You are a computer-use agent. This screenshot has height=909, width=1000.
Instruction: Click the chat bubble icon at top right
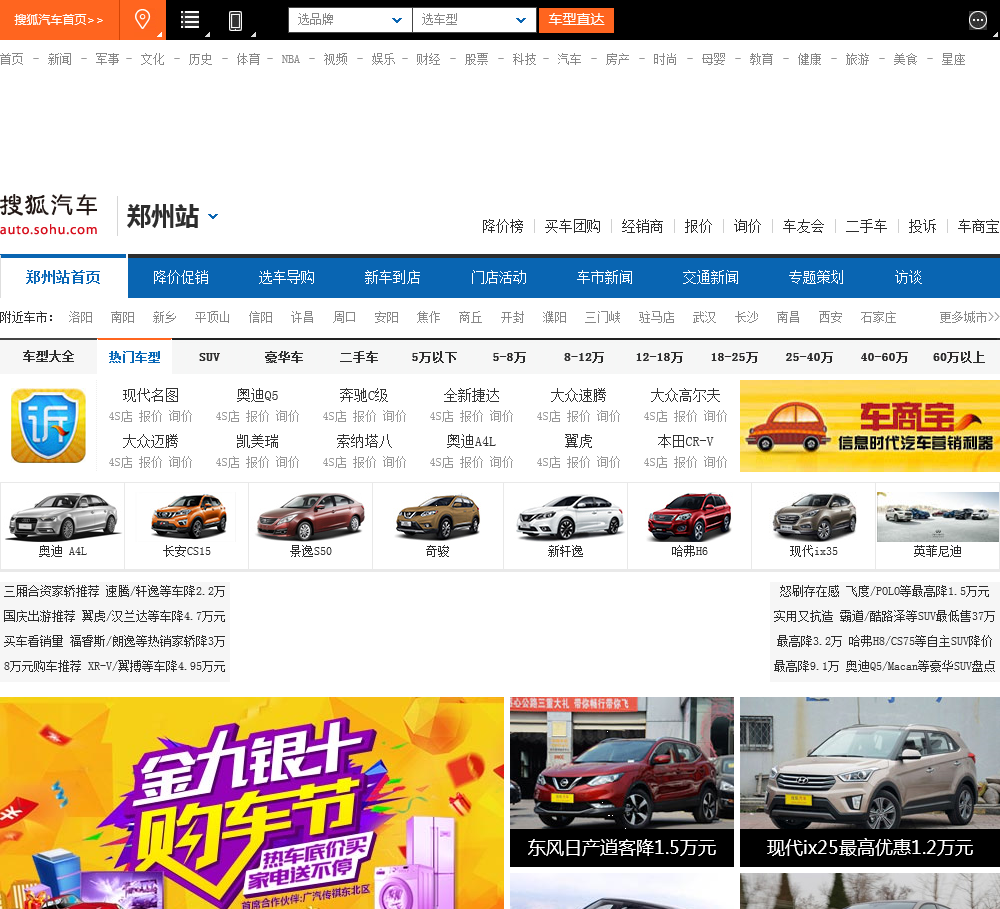[978, 20]
